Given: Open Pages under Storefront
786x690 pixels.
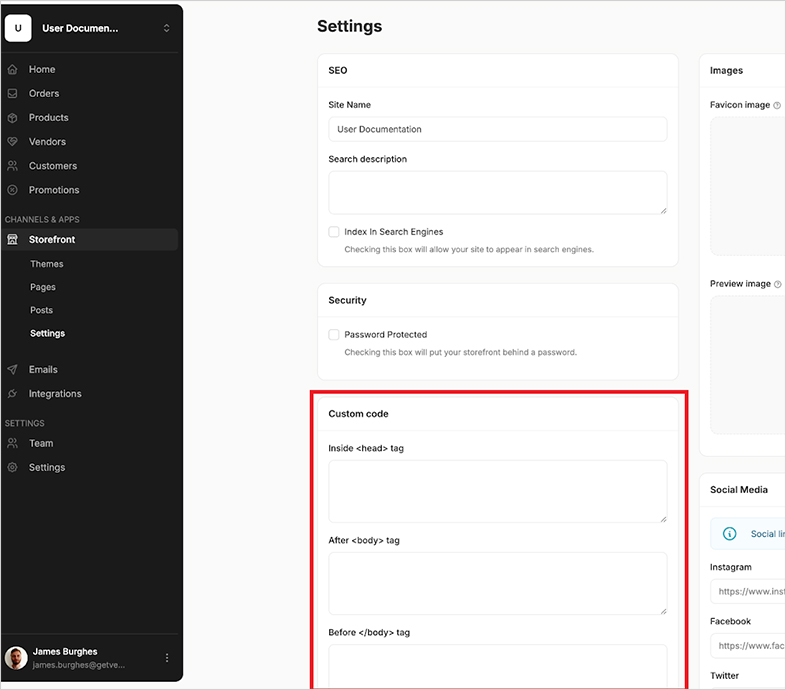Looking at the screenshot, I should (43, 287).
